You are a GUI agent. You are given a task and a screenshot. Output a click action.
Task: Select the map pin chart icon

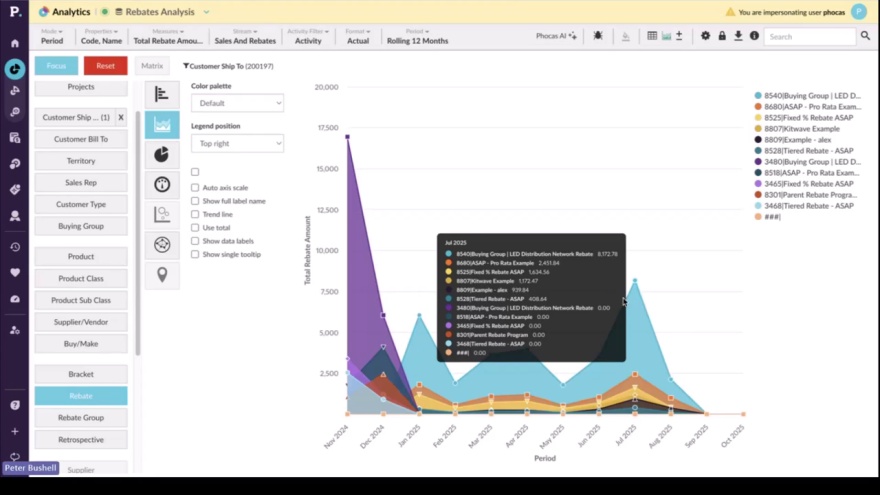coord(162,275)
